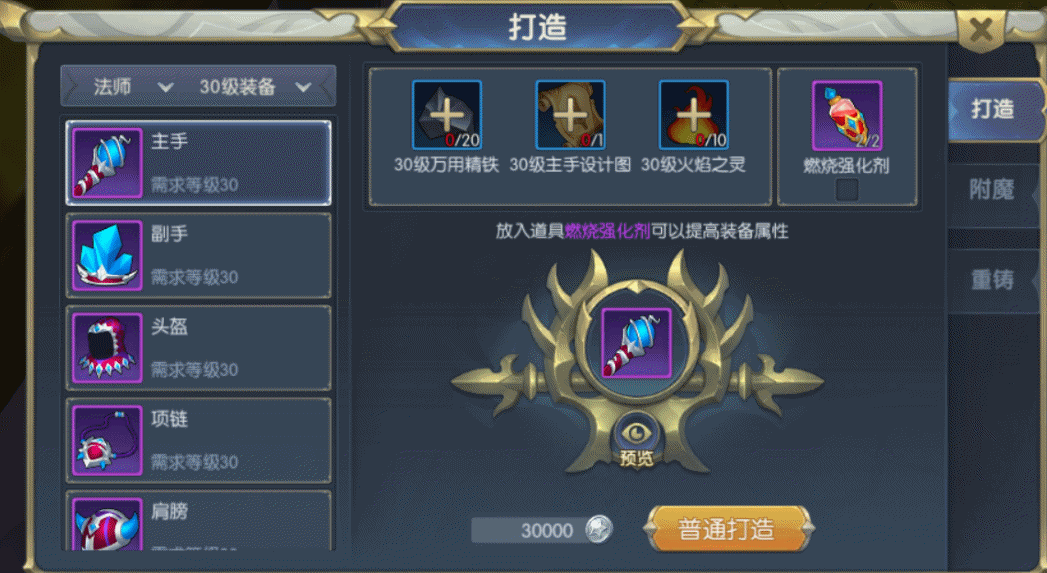This screenshot has width=1047, height=573.
Task: Select the 头盔 hood helmet item
Action: coord(198,348)
